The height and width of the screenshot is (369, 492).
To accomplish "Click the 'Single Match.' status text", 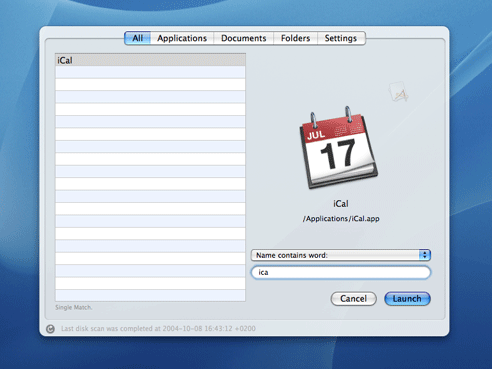I will pyautogui.click(x=74, y=307).
